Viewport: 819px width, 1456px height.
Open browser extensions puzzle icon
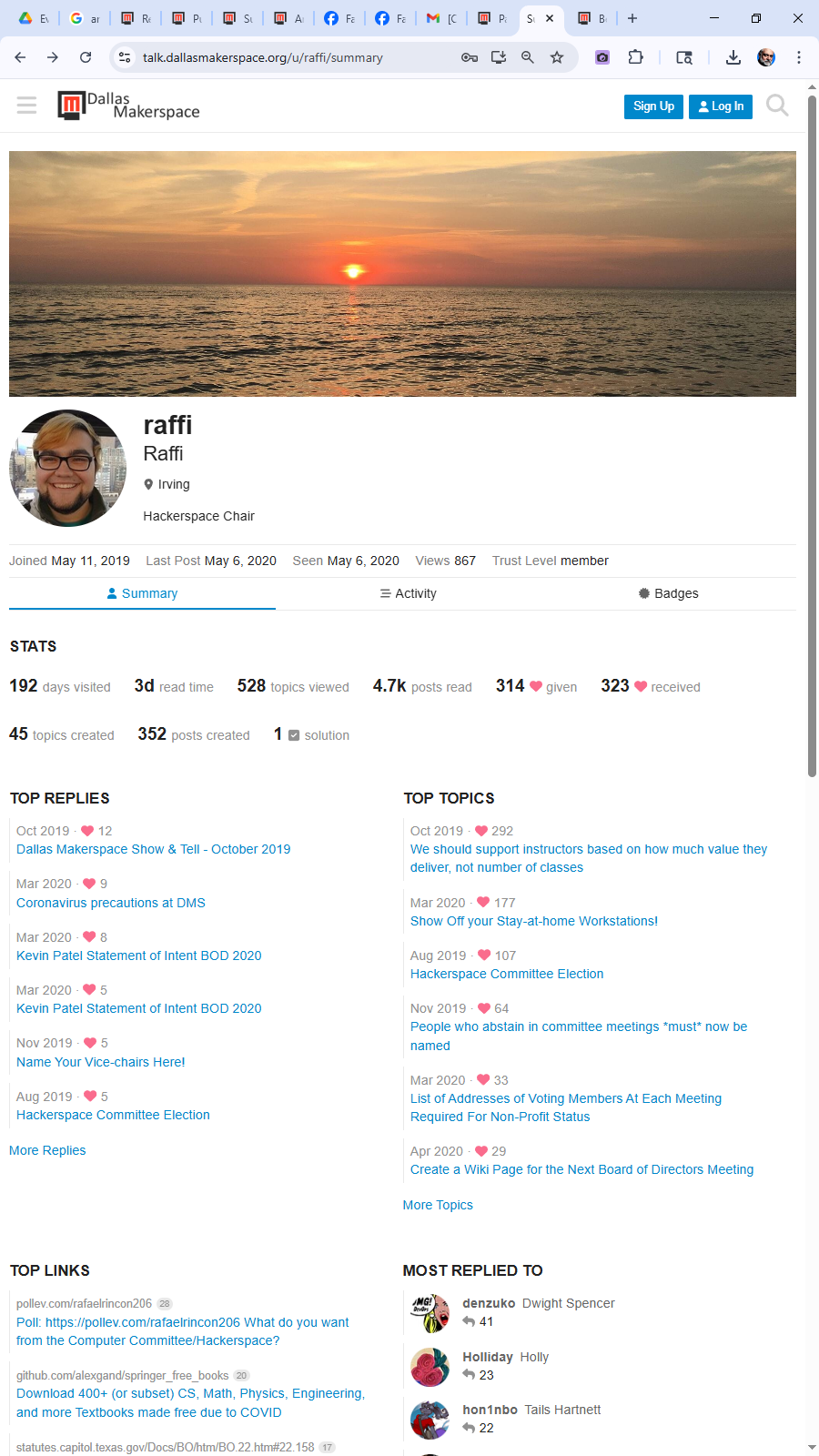(635, 57)
